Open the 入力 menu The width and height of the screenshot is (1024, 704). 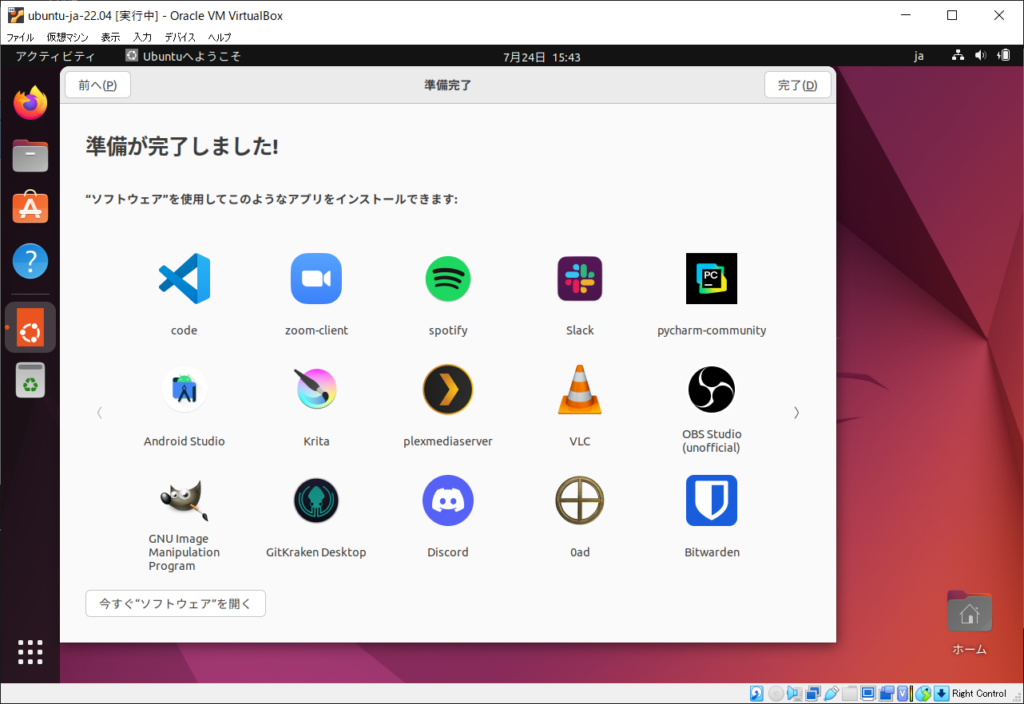click(142, 37)
